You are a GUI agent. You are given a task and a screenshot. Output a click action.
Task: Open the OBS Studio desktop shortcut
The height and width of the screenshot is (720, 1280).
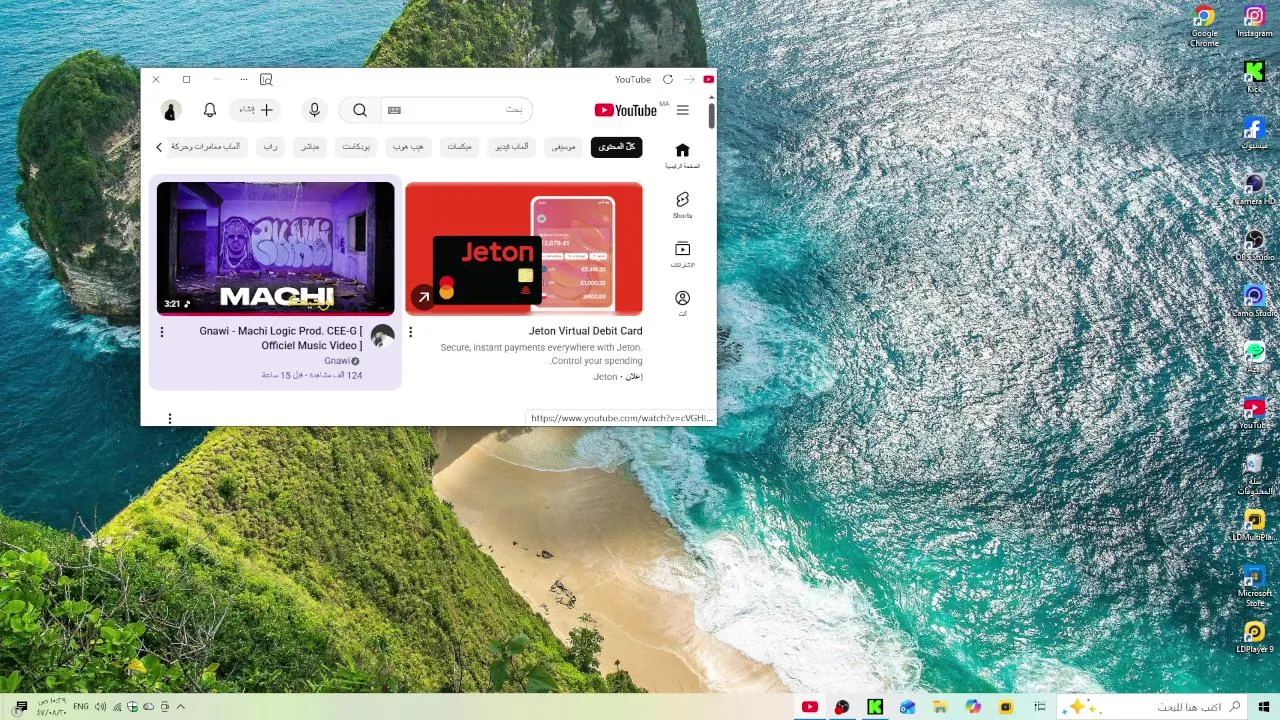tap(1254, 246)
